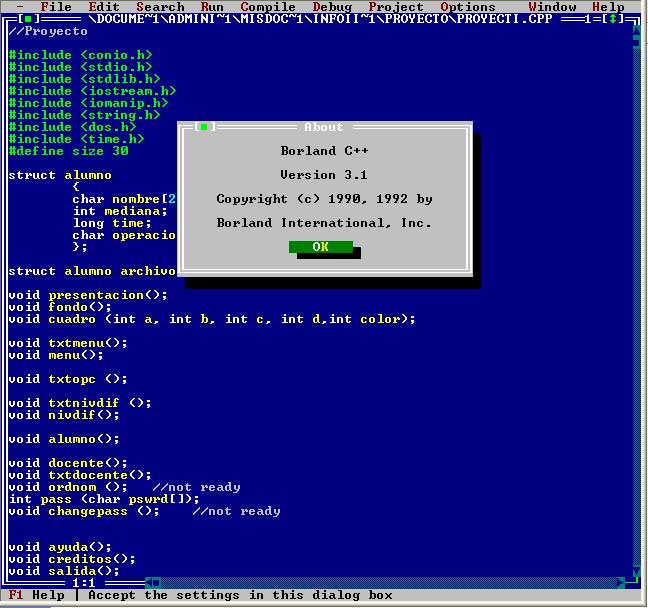The width and height of the screenshot is (648, 608).
Task: Click the 'void txtnivdif ();' line
Action: coord(80,403)
